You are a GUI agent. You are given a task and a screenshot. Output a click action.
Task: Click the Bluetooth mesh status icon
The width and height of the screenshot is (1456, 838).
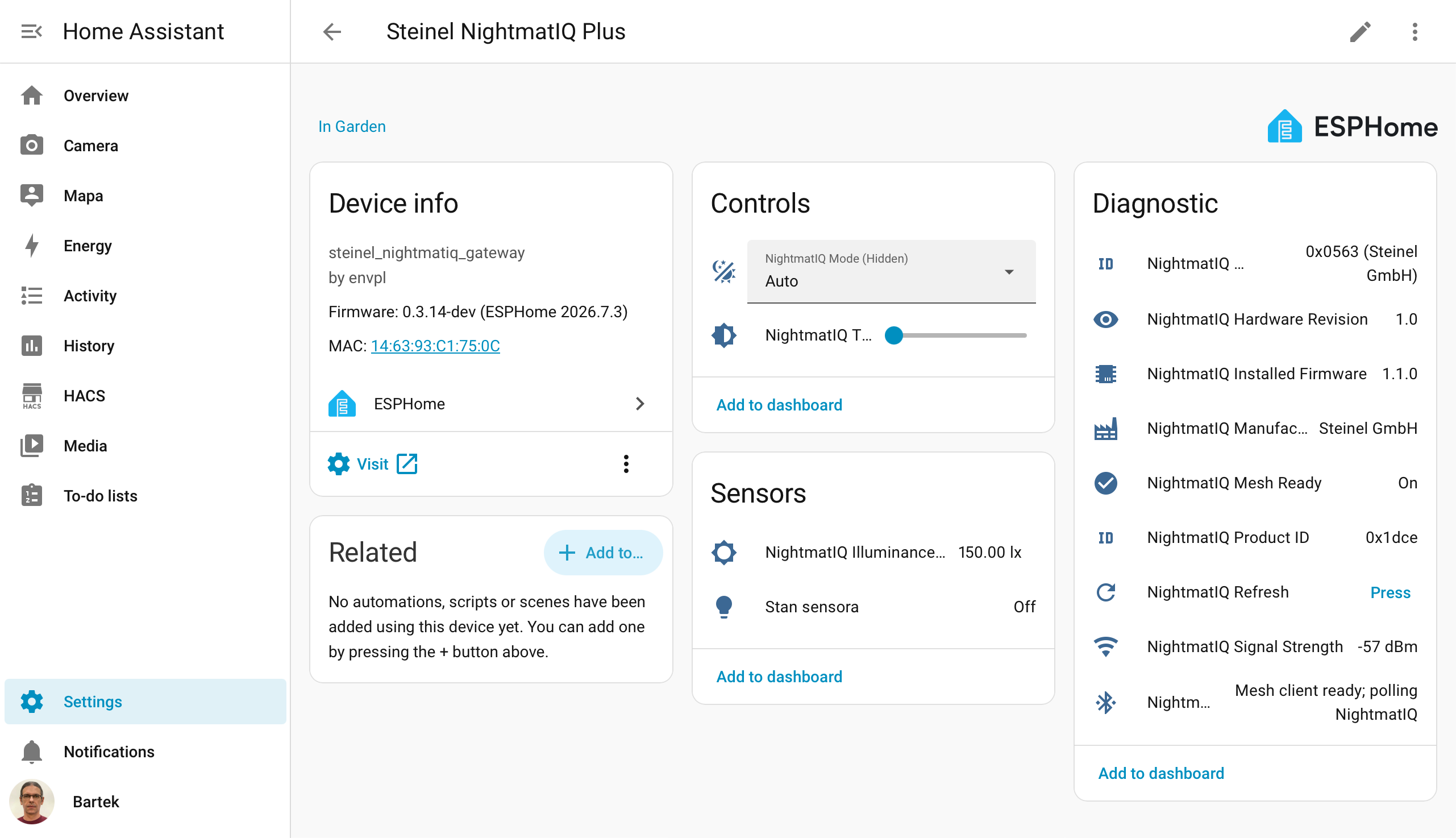(x=1106, y=703)
